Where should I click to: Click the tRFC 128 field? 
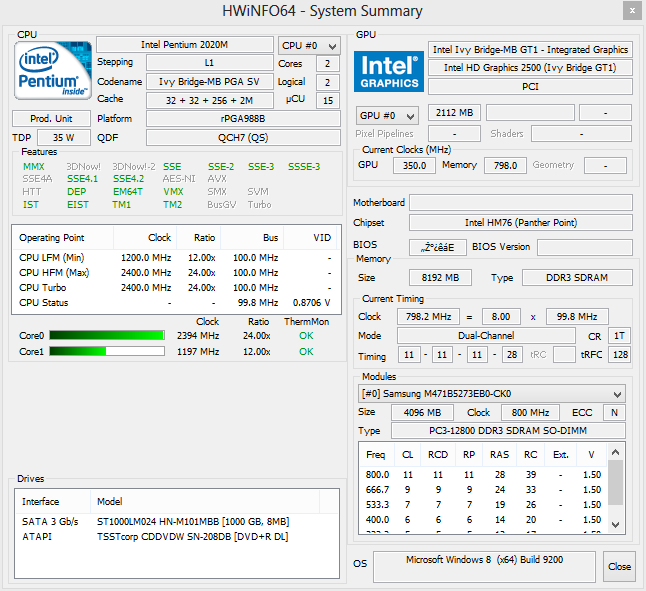click(x=620, y=355)
